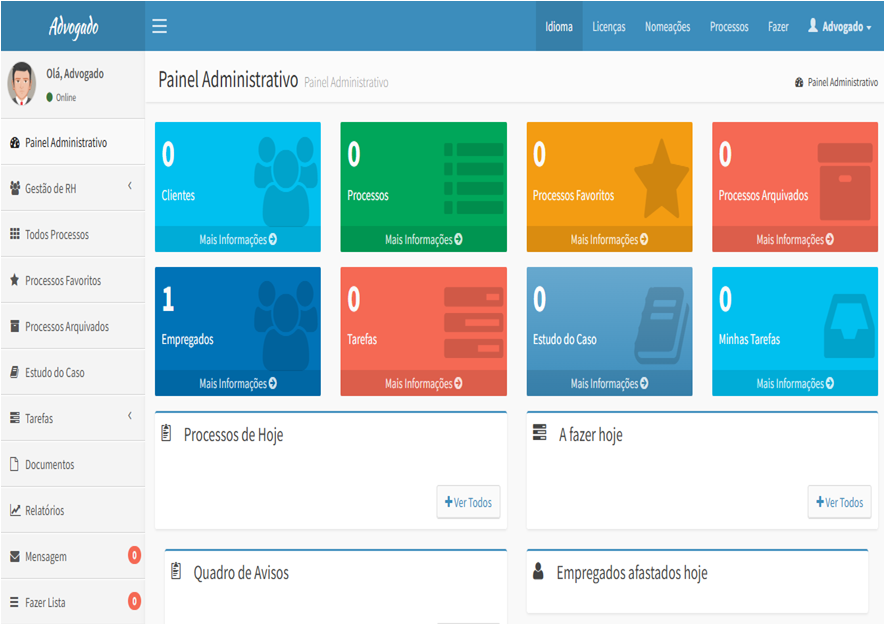Click the Relatórios chart icon
This screenshot has height=635, width=887.
pos(17,509)
